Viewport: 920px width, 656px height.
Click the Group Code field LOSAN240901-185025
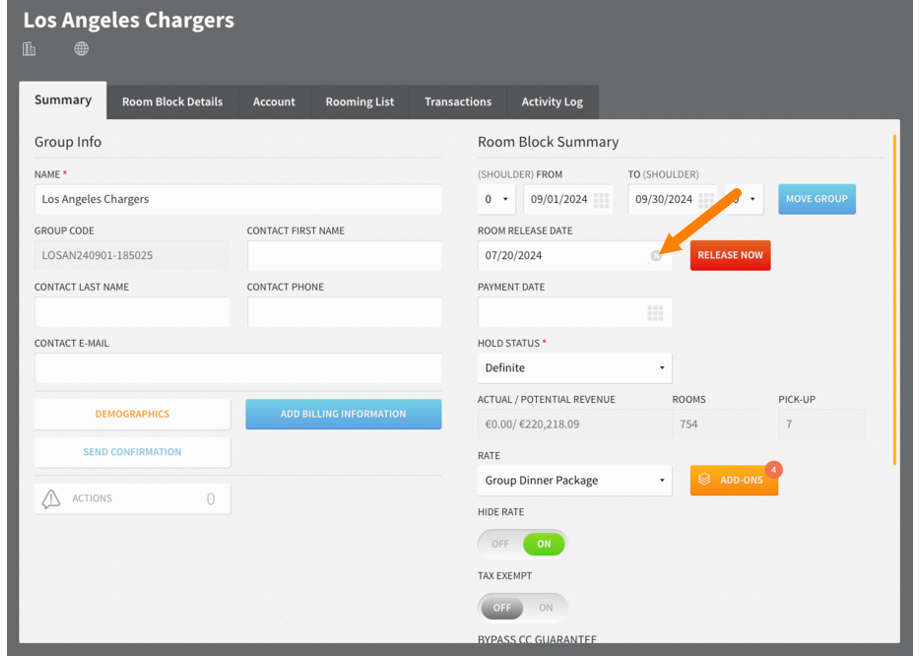pyautogui.click(x=132, y=256)
